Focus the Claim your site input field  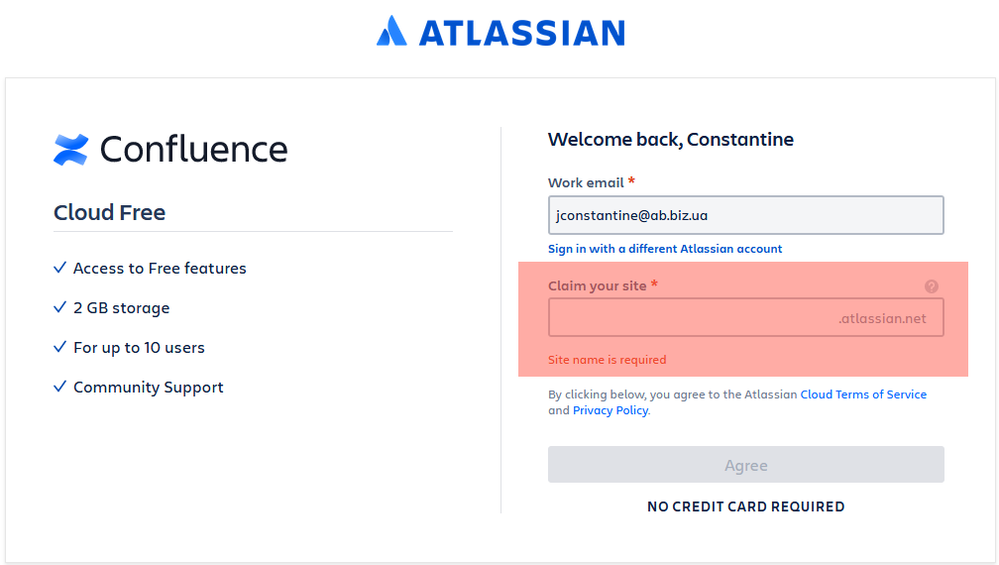click(690, 319)
